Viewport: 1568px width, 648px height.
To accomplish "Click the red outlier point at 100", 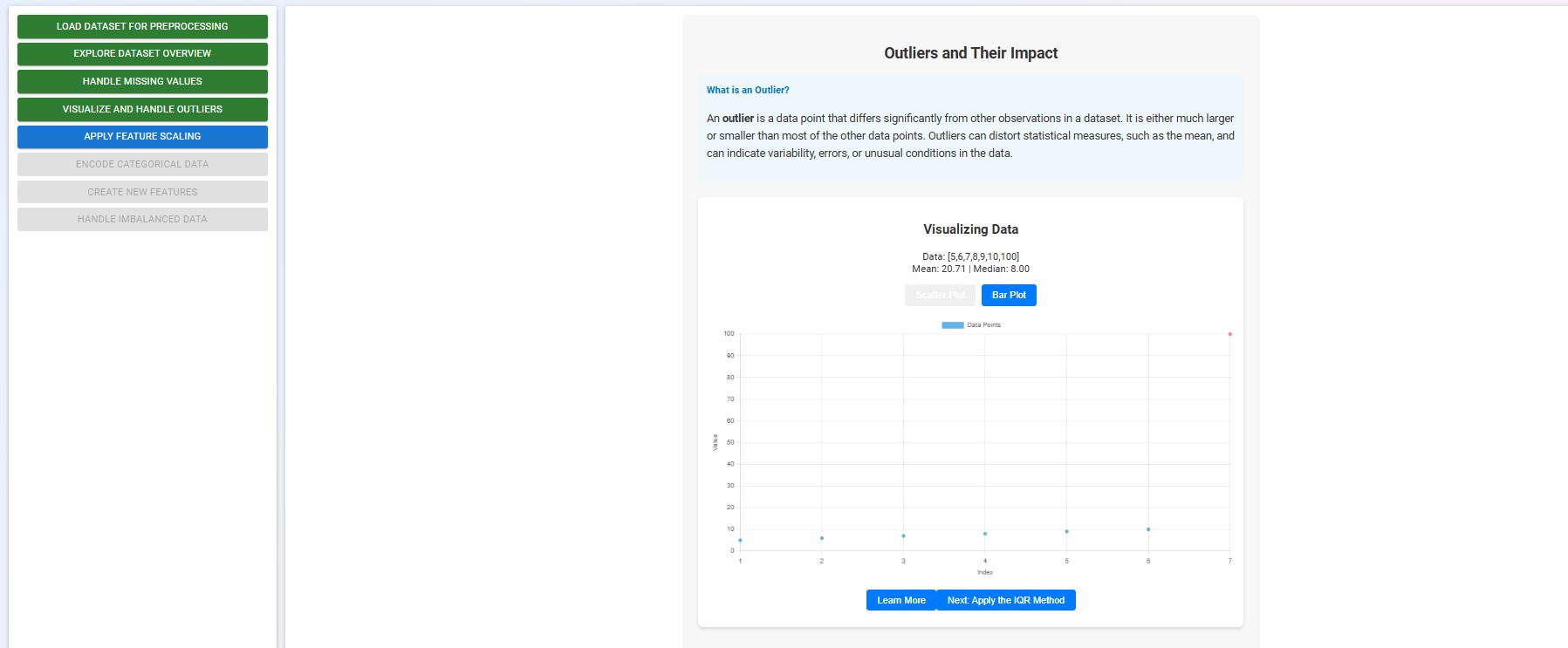I will pyautogui.click(x=1229, y=332).
